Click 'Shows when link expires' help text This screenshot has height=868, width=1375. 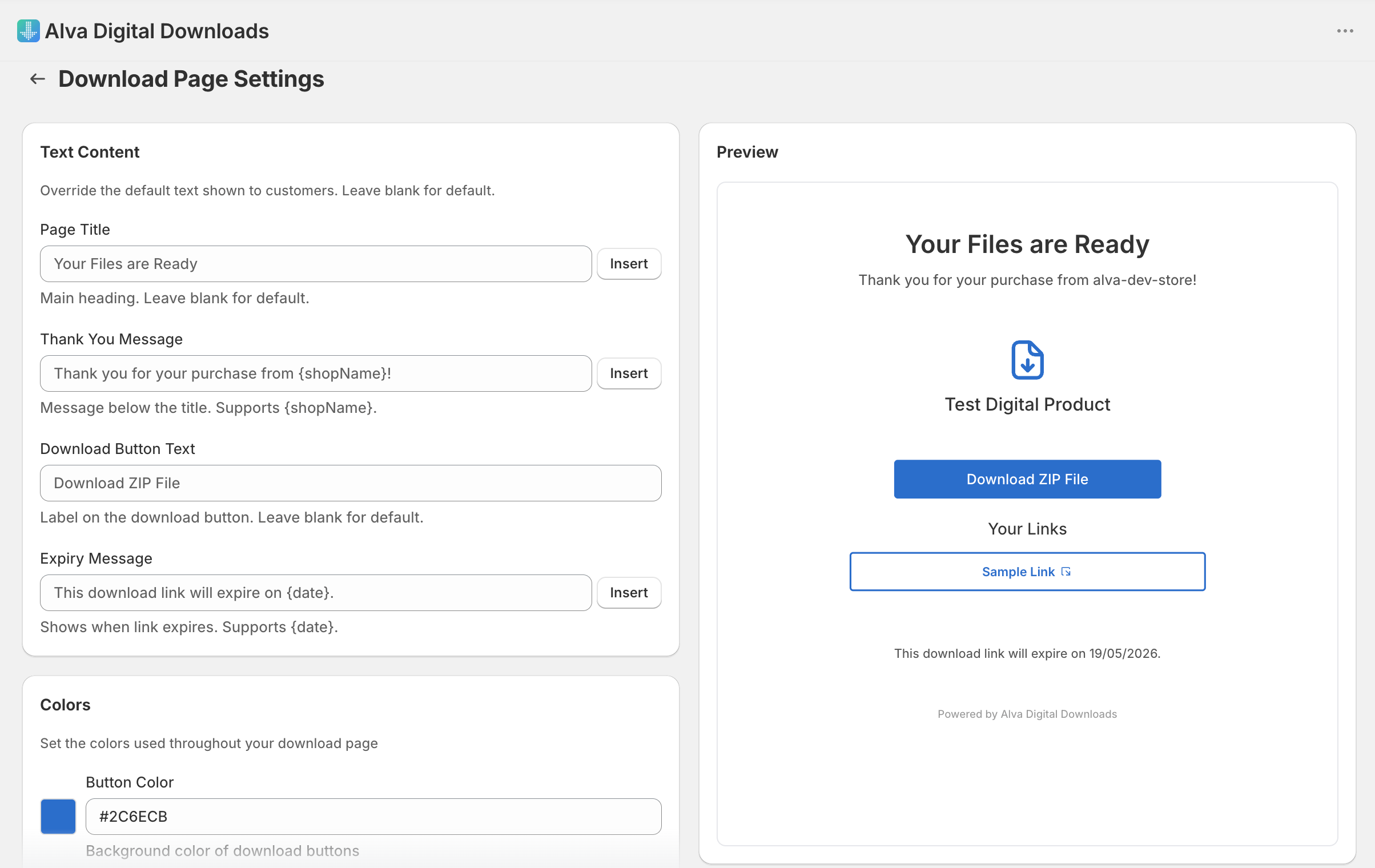189,627
